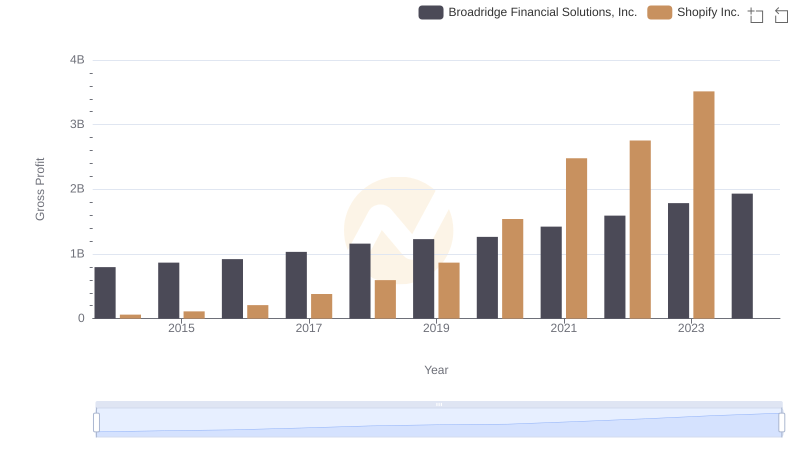Viewport: 800px width, 461px height.
Task: Grab the left handle of range slider
Action: 96,423
